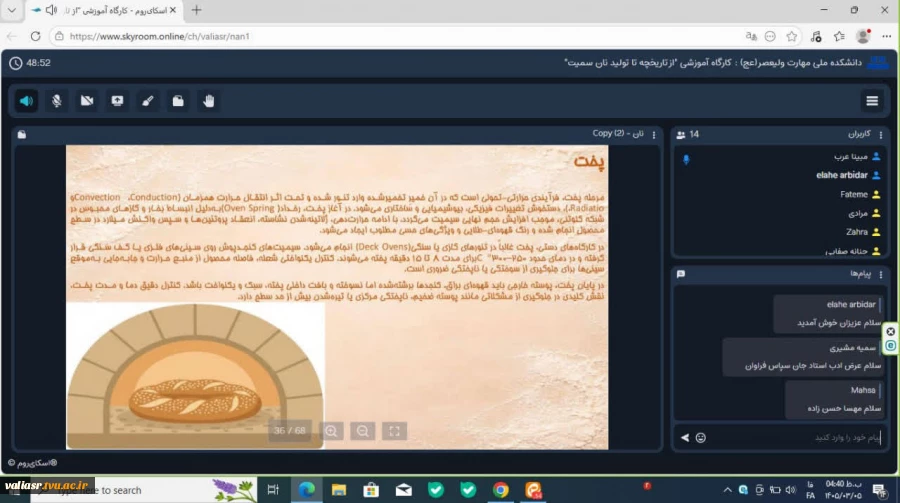This screenshot has width=900, height=503.
Task: Click the browser refresh button
Action: [x=36, y=36]
